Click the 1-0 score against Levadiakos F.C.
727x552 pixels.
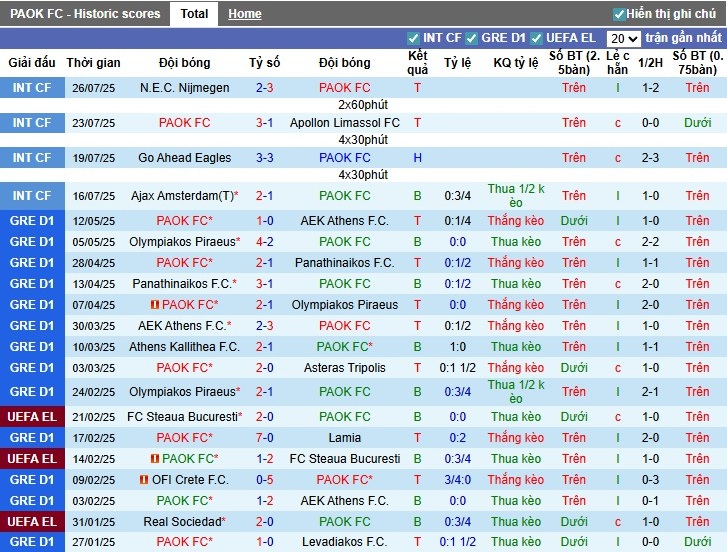click(x=264, y=541)
